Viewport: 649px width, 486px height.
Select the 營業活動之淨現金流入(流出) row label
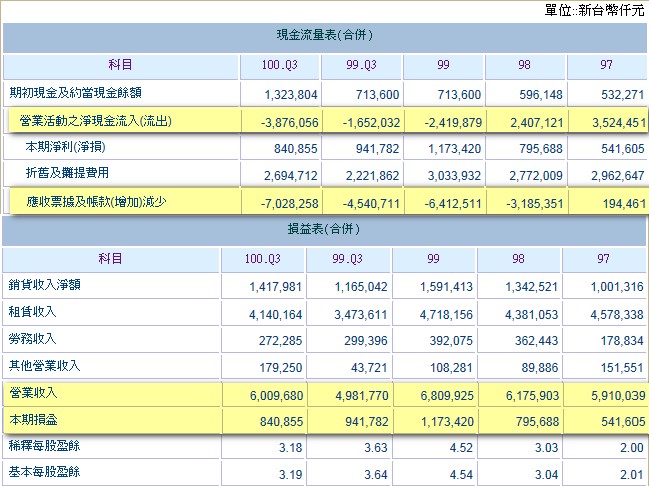tap(96, 121)
